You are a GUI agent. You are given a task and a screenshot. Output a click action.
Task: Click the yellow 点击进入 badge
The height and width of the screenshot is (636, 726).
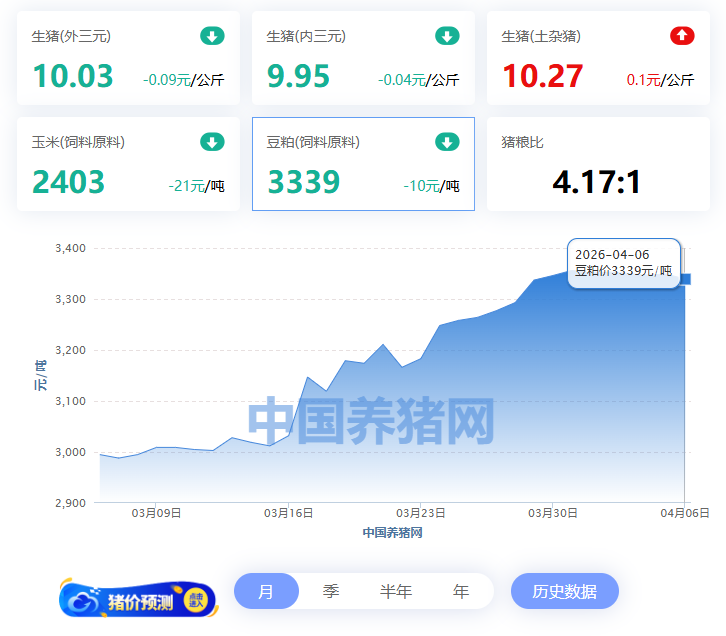(x=195, y=600)
